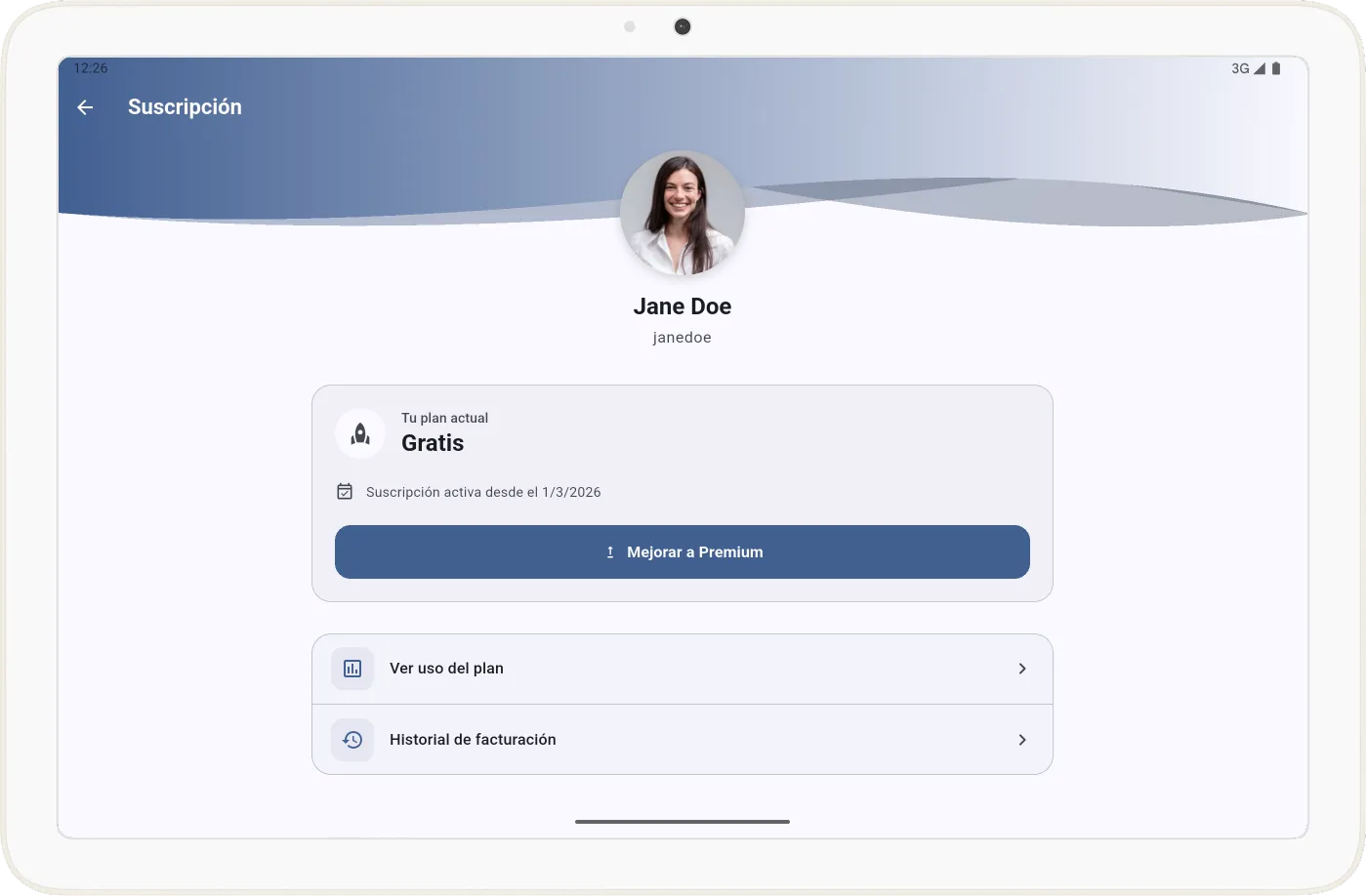Click the bar chart usage icon
Screen dimensions: 1366x896
coord(352,669)
